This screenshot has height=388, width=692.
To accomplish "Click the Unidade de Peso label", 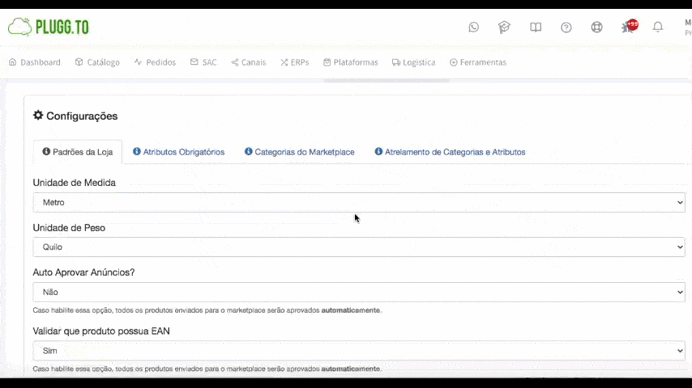I will point(69,228).
